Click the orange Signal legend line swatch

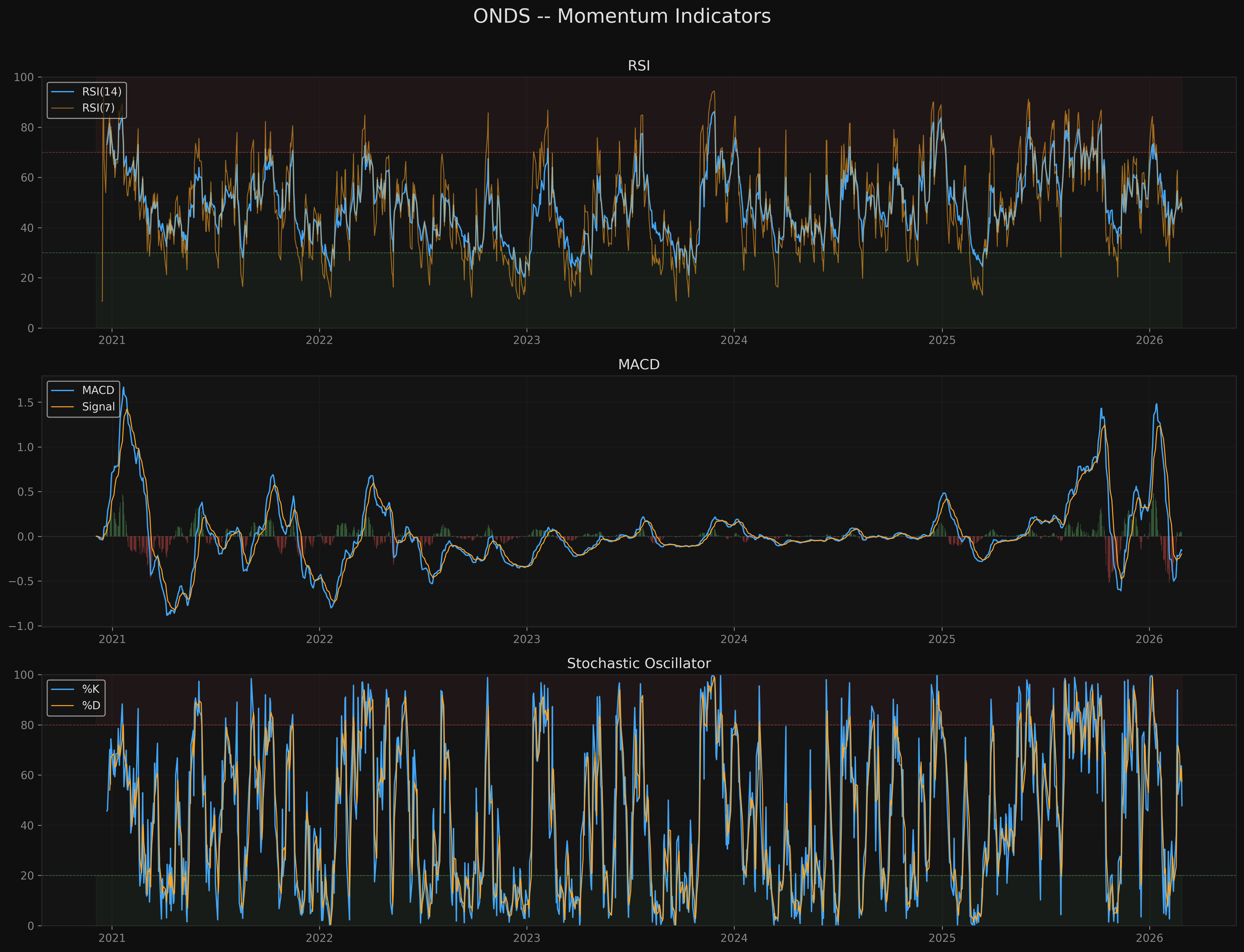click(x=63, y=407)
